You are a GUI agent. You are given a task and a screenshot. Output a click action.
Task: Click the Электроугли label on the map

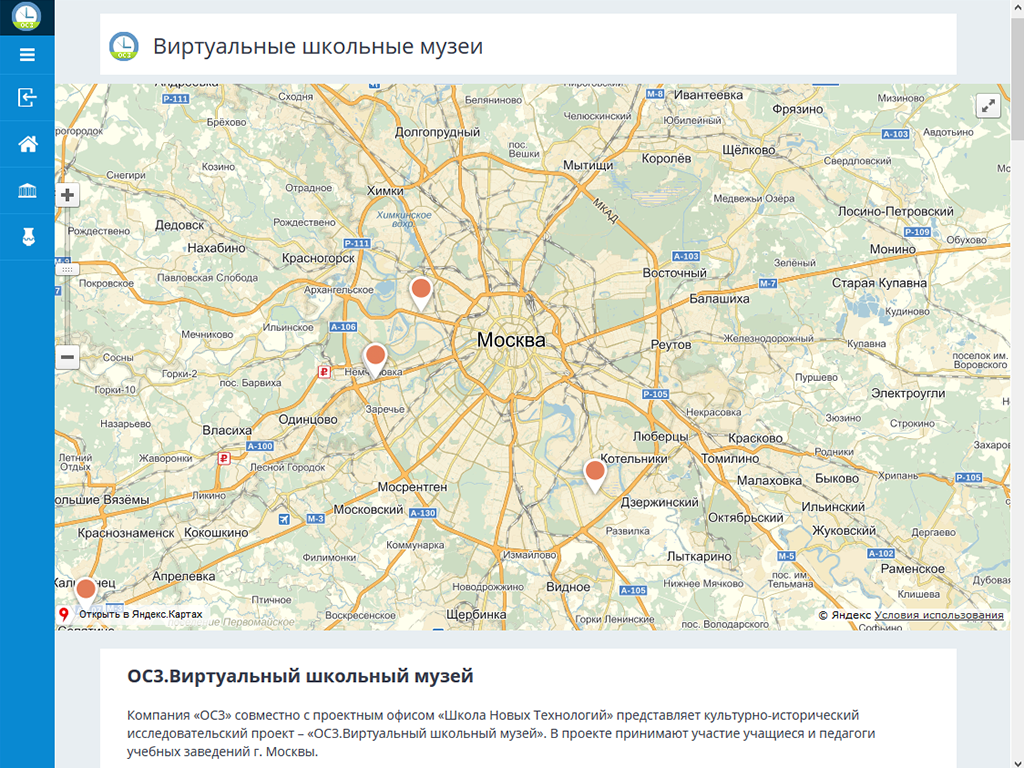click(x=908, y=393)
